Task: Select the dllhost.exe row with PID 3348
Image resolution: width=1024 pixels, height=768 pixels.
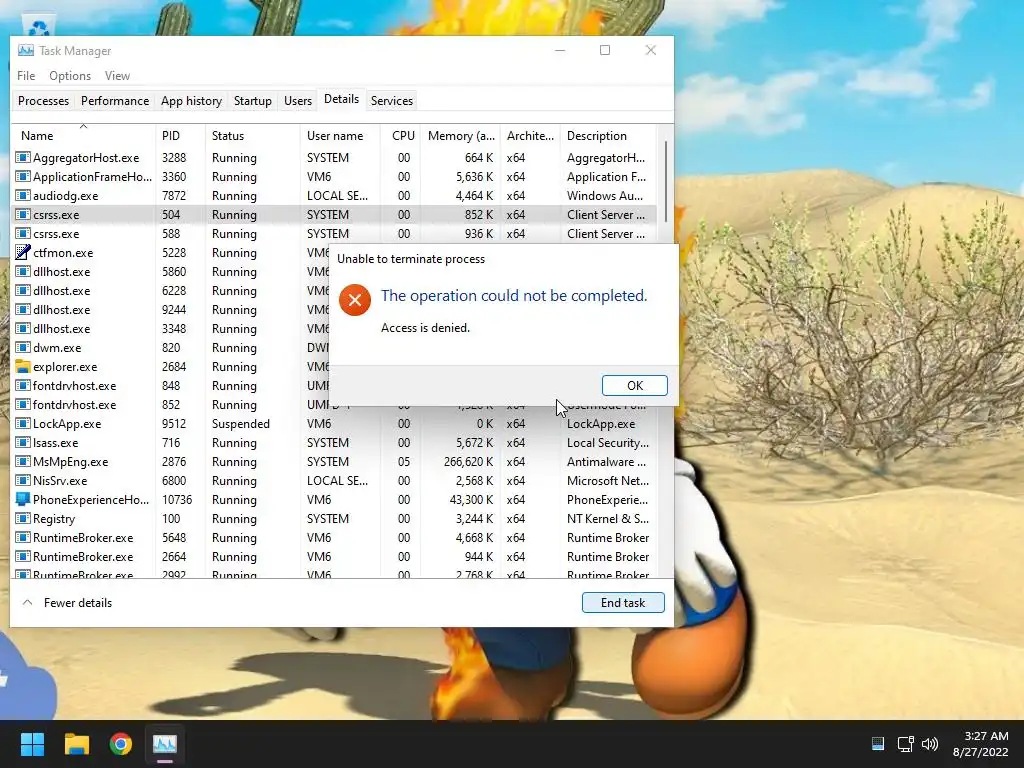Action: click(x=171, y=328)
